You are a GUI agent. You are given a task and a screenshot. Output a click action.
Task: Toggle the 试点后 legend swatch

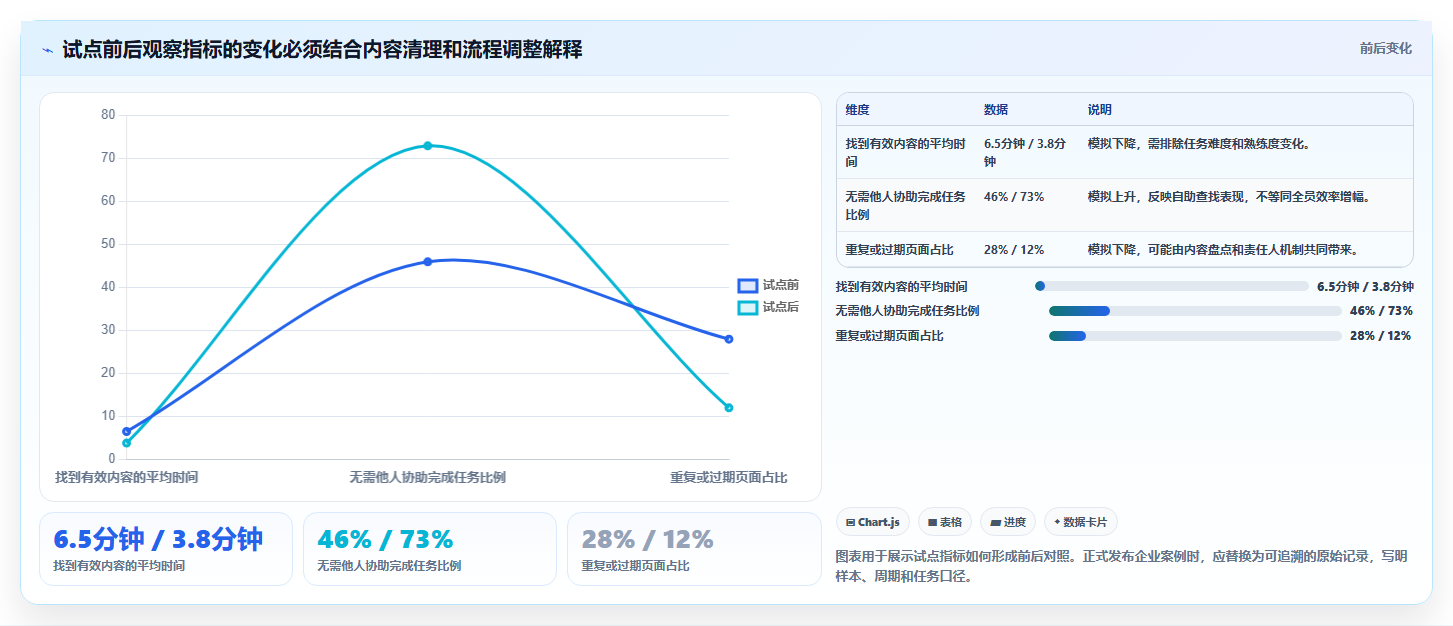coord(748,307)
